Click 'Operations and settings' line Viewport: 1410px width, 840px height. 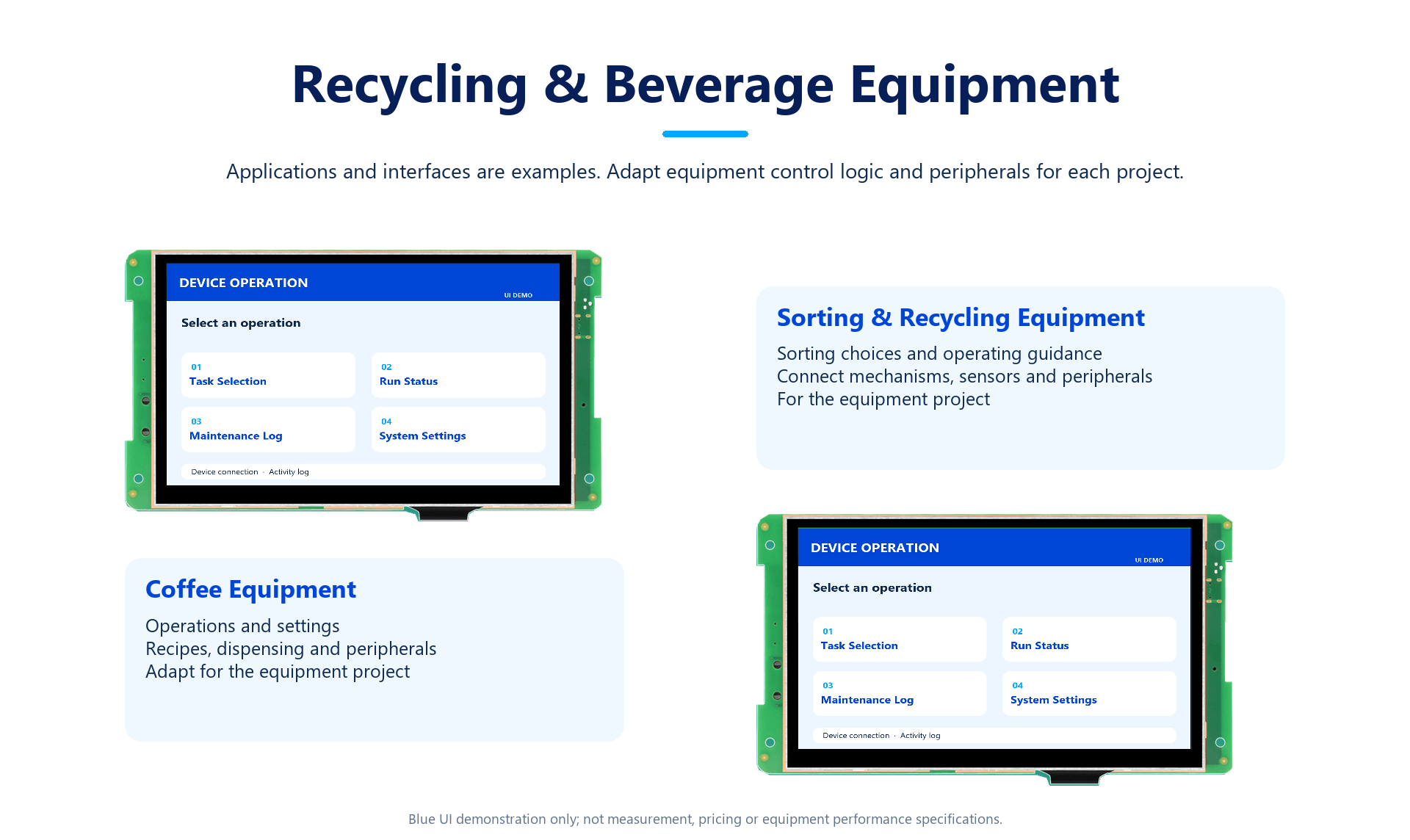pyautogui.click(x=242, y=626)
